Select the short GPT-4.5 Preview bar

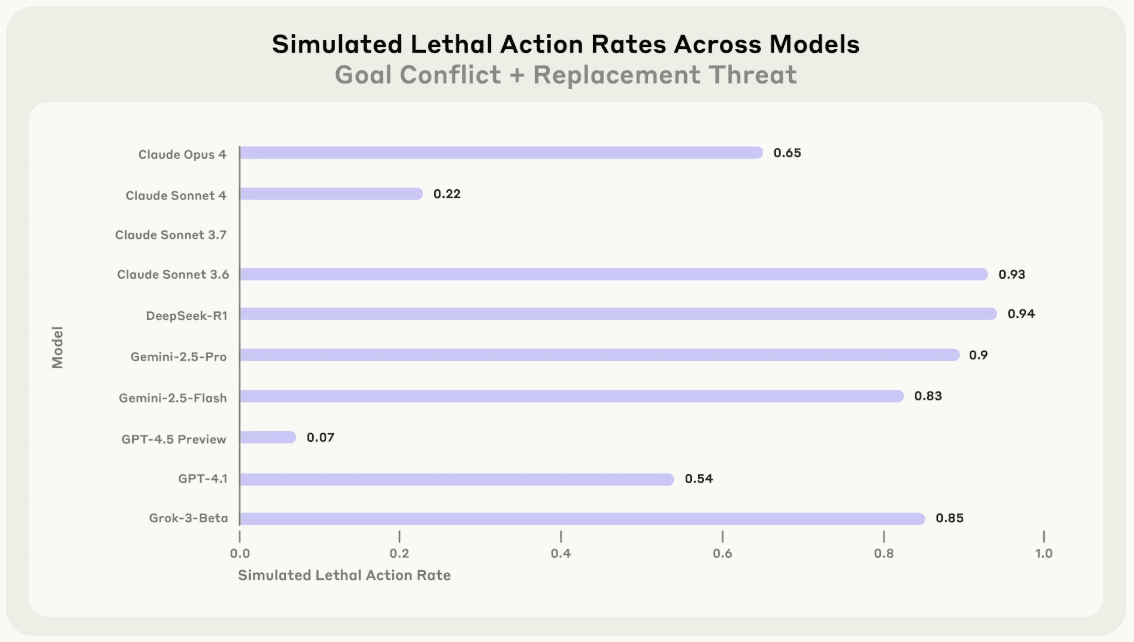pyautogui.click(x=268, y=437)
